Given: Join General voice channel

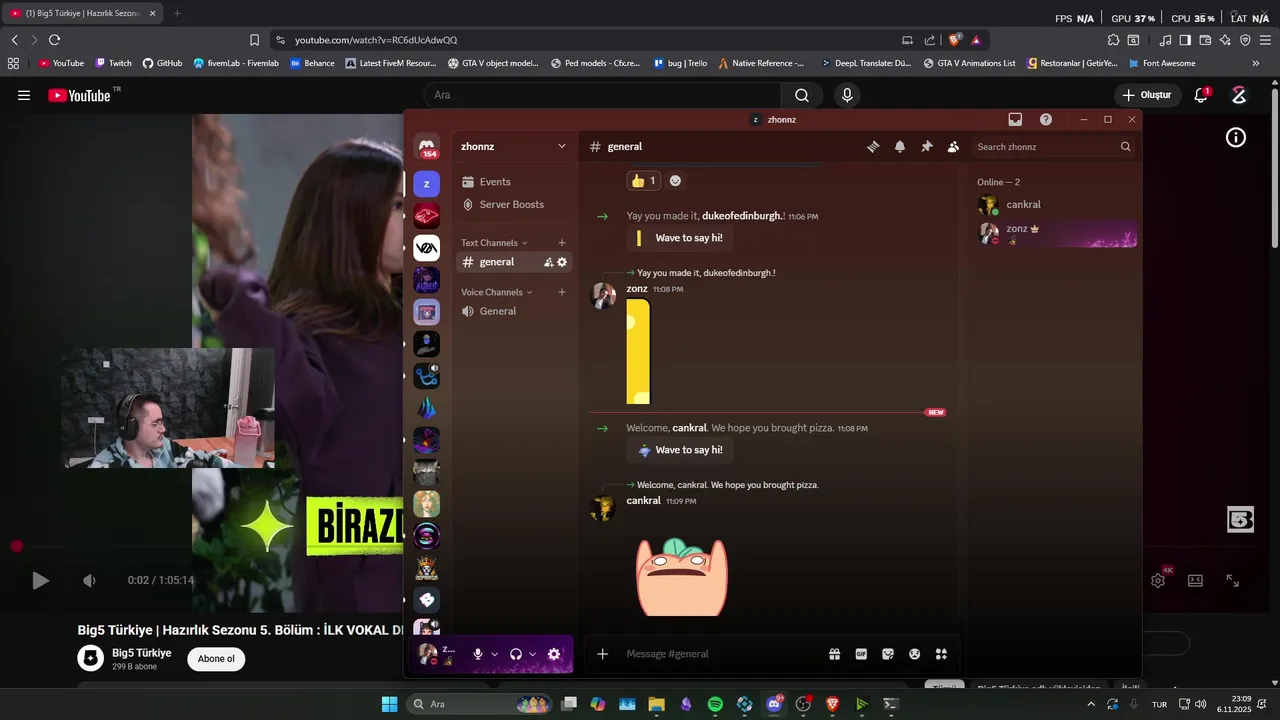Looking at the screenshot, I should (515, 311).
